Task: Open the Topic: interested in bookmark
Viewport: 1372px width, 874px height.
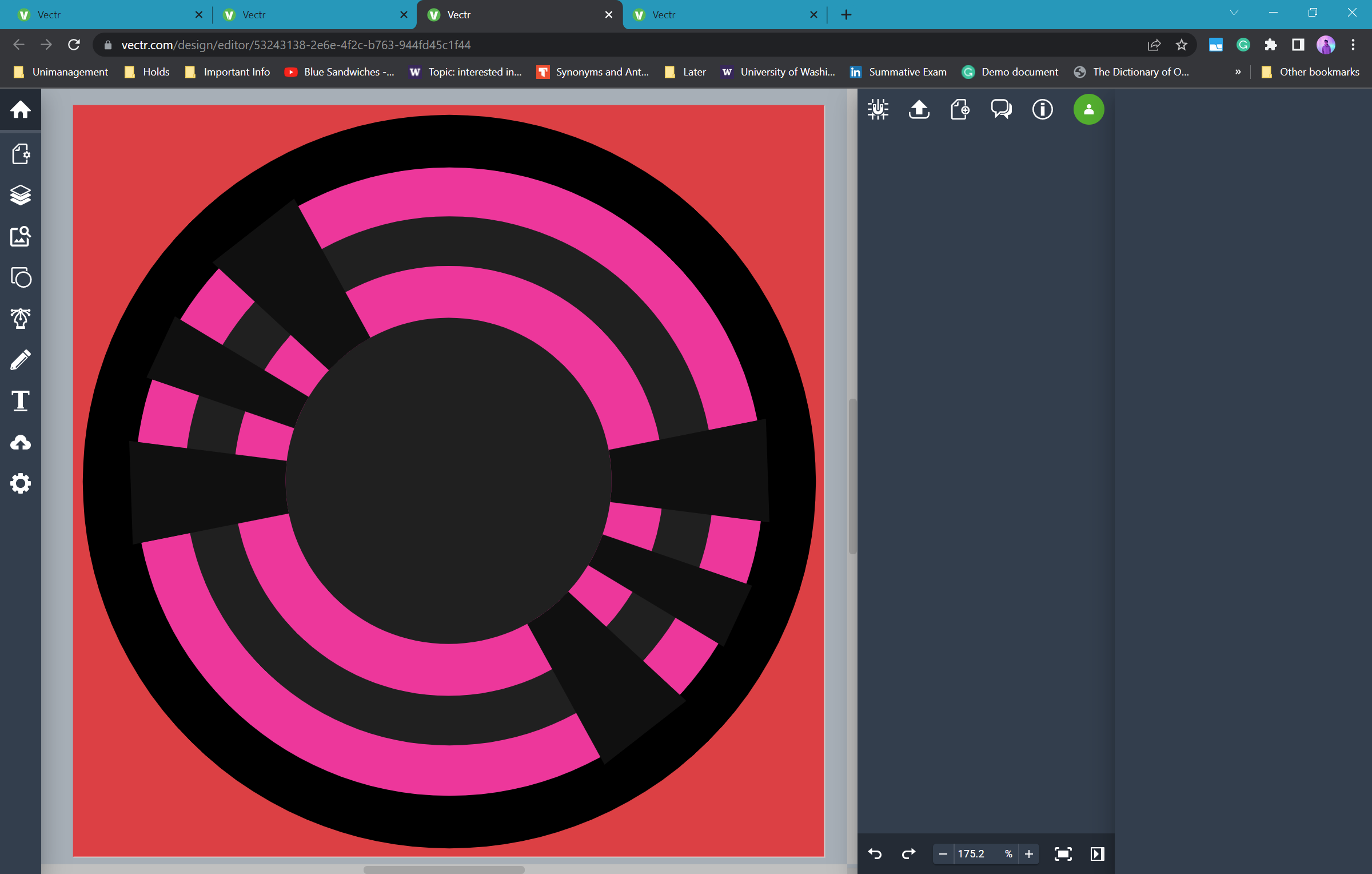Action: (x=466, y=72)
